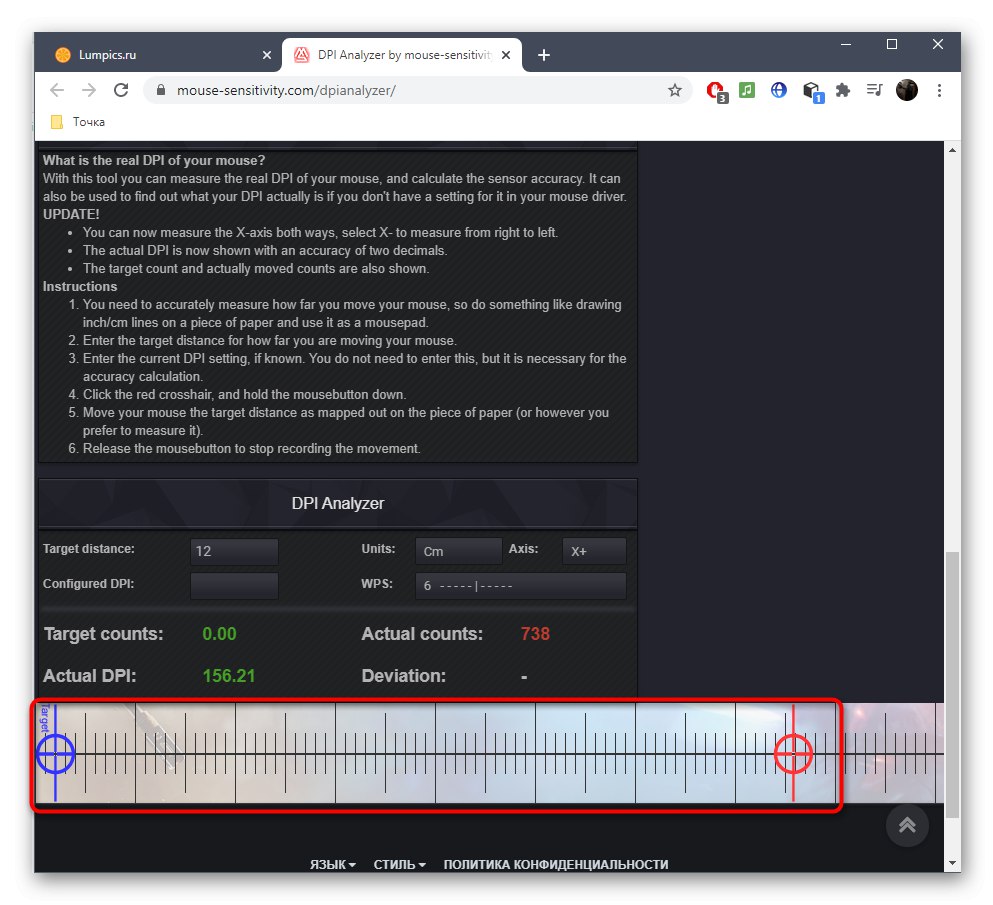Open the cube extension with badge
Image resolution: width=993 pixels, height=905 pixels.
coord(813,92)
